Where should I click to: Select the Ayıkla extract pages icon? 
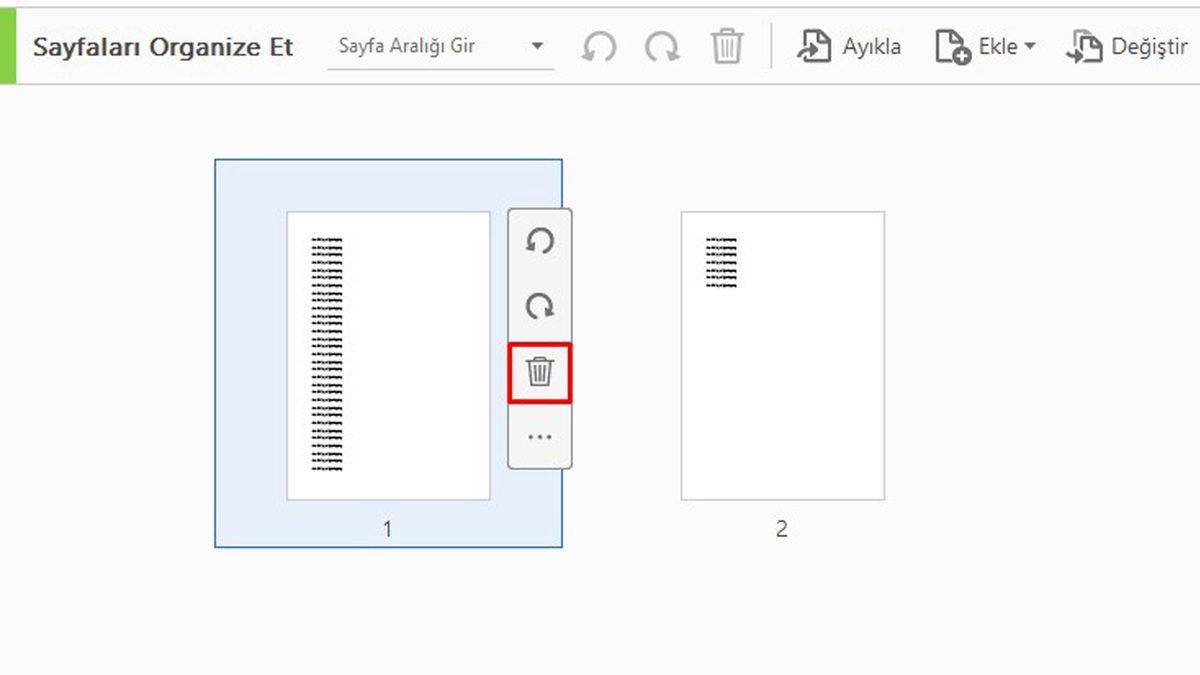pos(815,45)
